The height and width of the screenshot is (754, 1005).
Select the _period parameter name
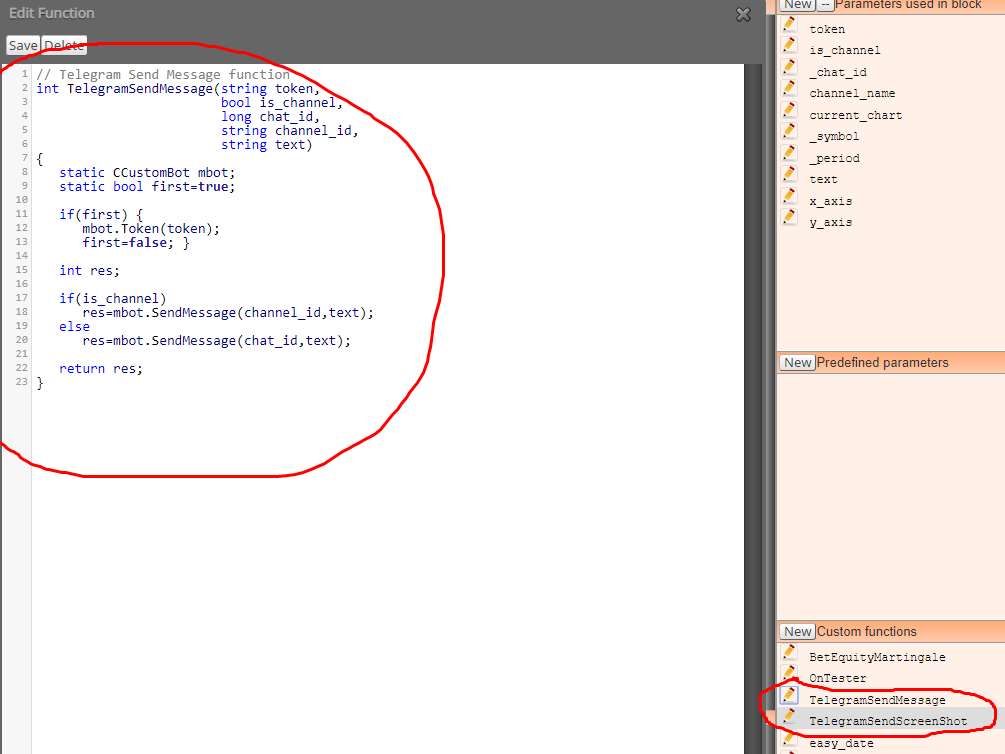point(834,158)
